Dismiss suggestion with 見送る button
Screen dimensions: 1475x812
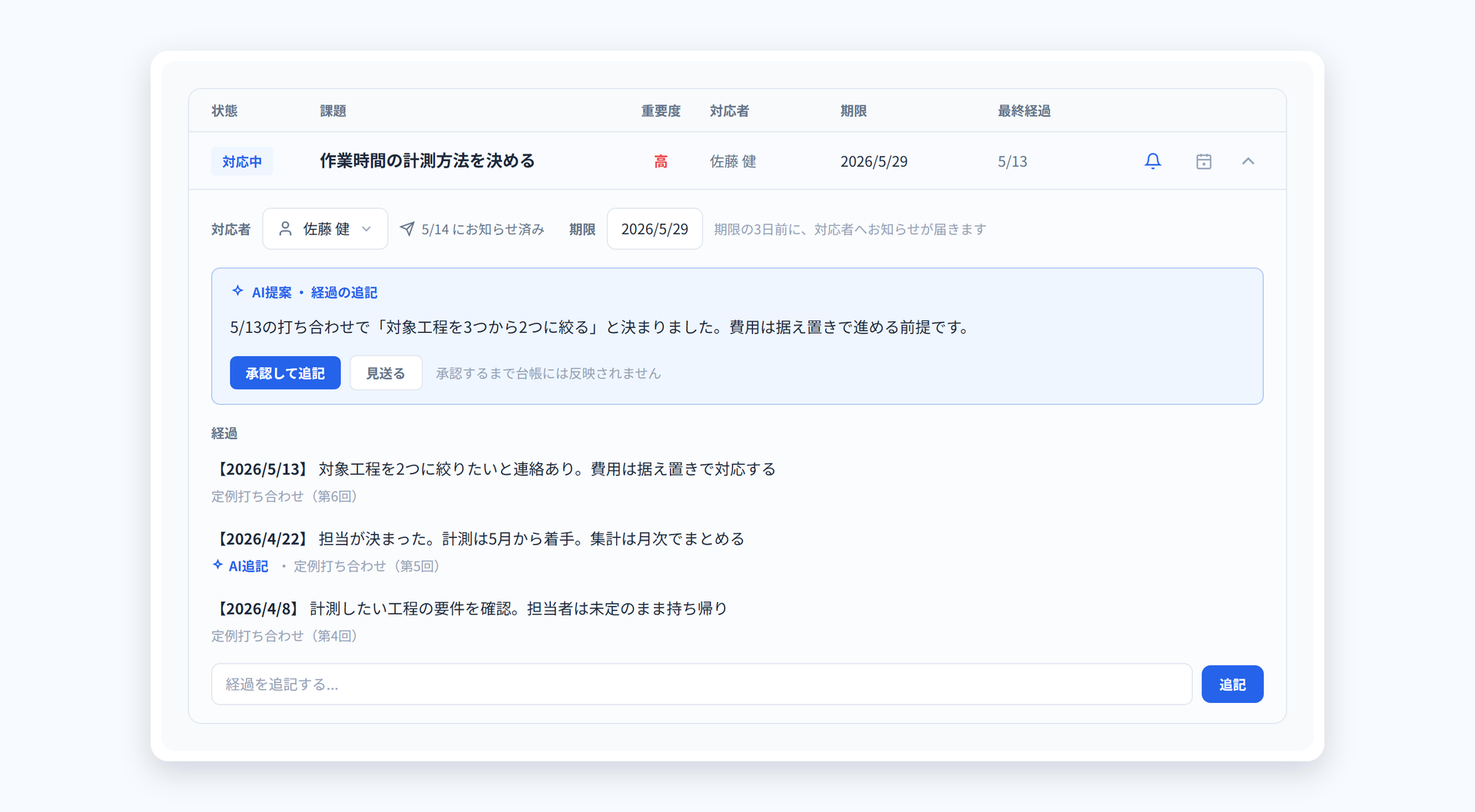click(x=386, y=373)
